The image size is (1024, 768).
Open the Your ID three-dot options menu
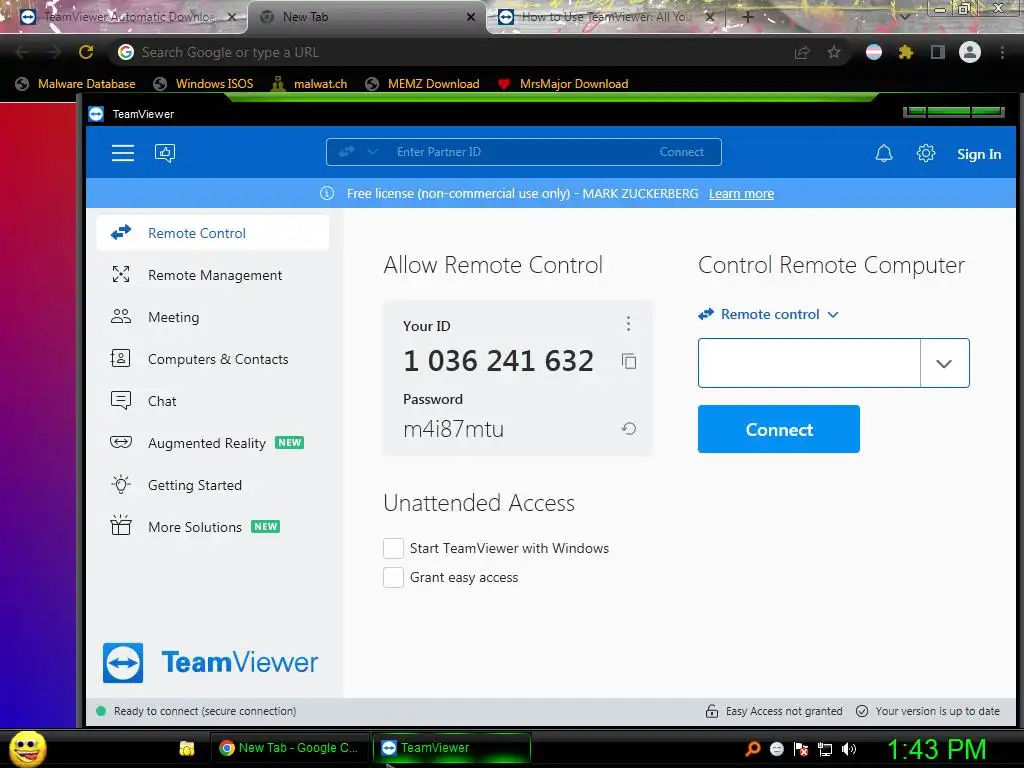[x=628, y=323]
